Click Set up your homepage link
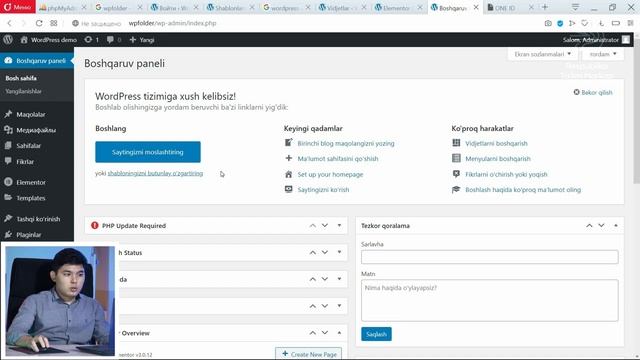This screenshot has width=640, height=360. pos(330,174)
